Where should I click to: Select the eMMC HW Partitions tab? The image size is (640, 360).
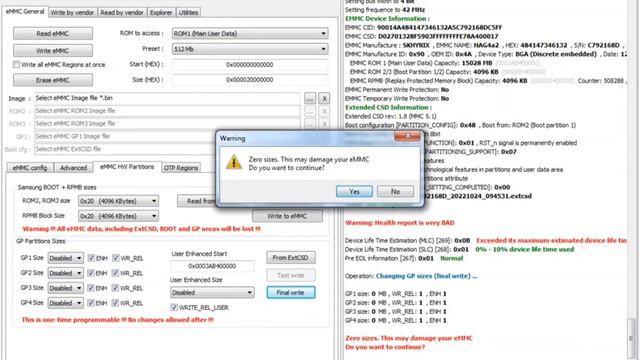click(127, 167)
